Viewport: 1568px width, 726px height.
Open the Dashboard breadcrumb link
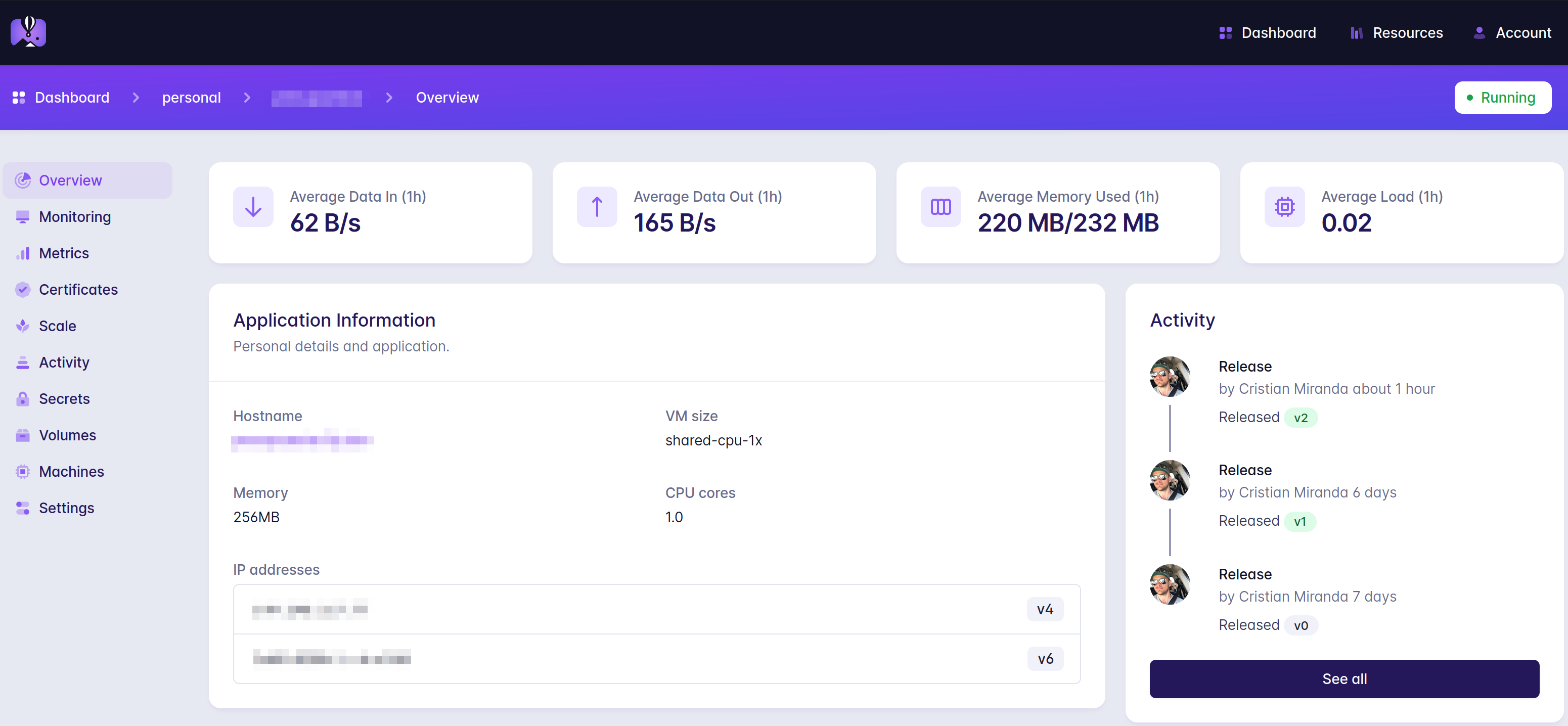coord(72,97)
